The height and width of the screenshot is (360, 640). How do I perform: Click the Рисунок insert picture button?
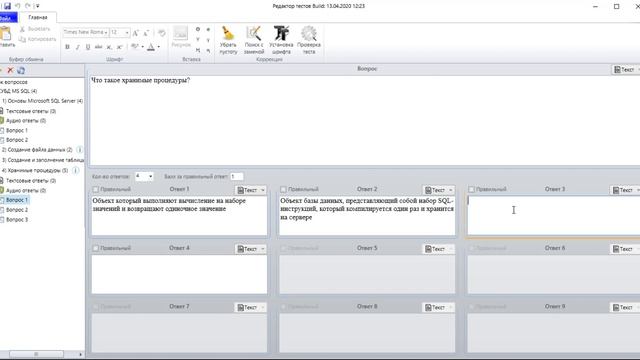181,37
